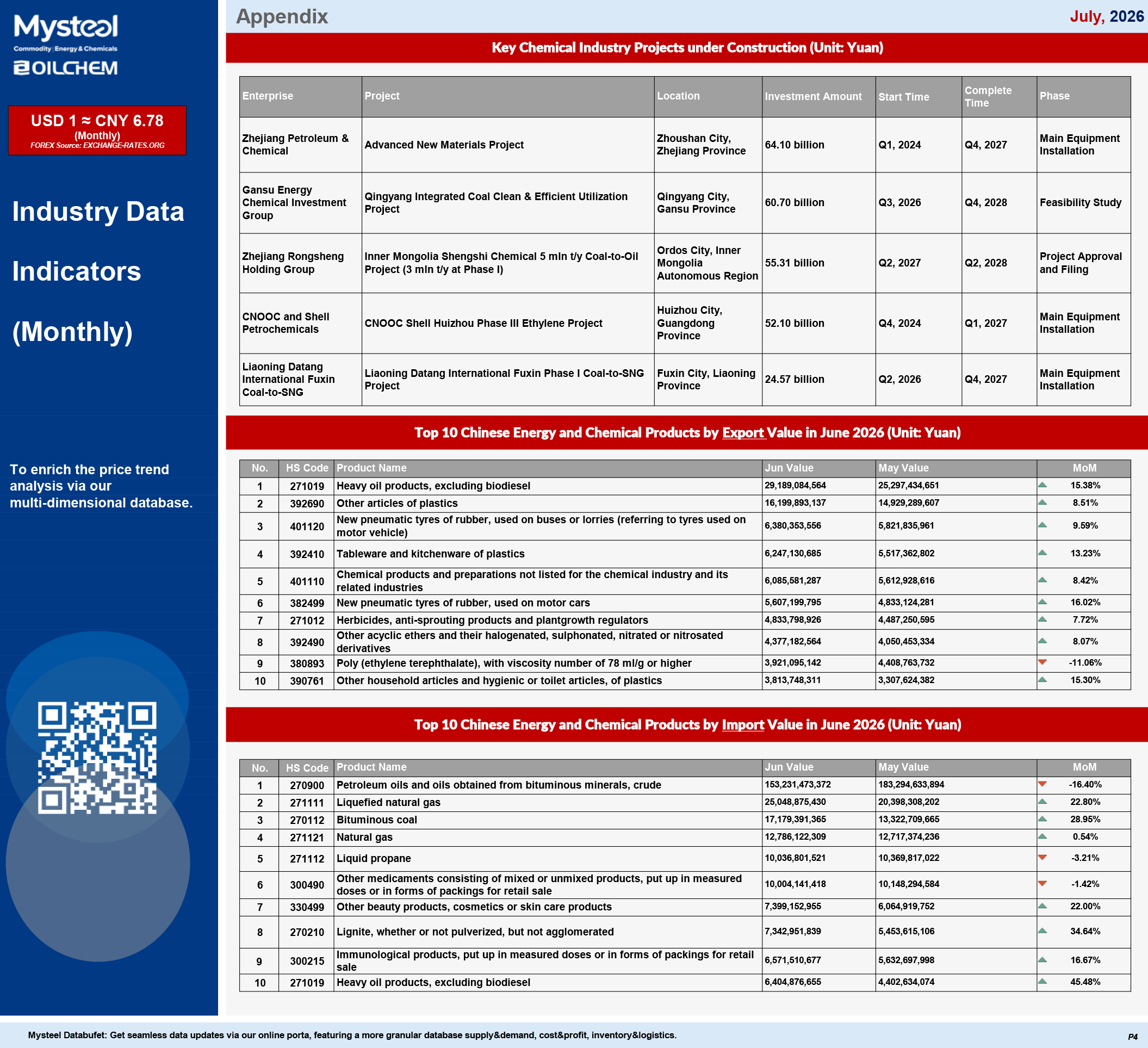
Task: Click Bituminous coal product name
Action: pos(376,820)
